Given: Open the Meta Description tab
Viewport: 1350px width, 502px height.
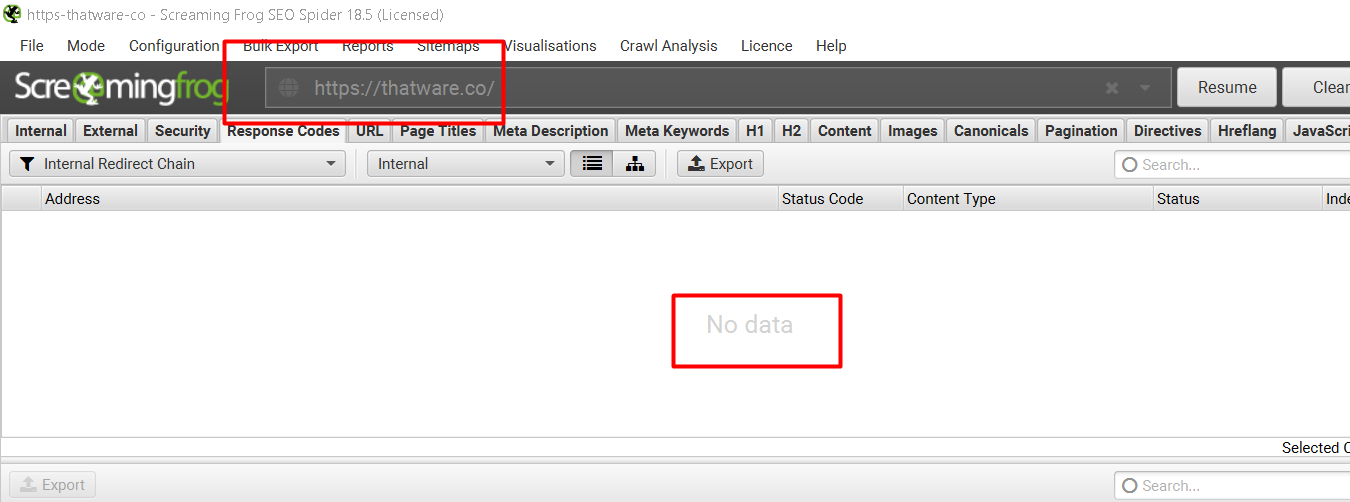Looking at the screenshot, I should point(551,131).
